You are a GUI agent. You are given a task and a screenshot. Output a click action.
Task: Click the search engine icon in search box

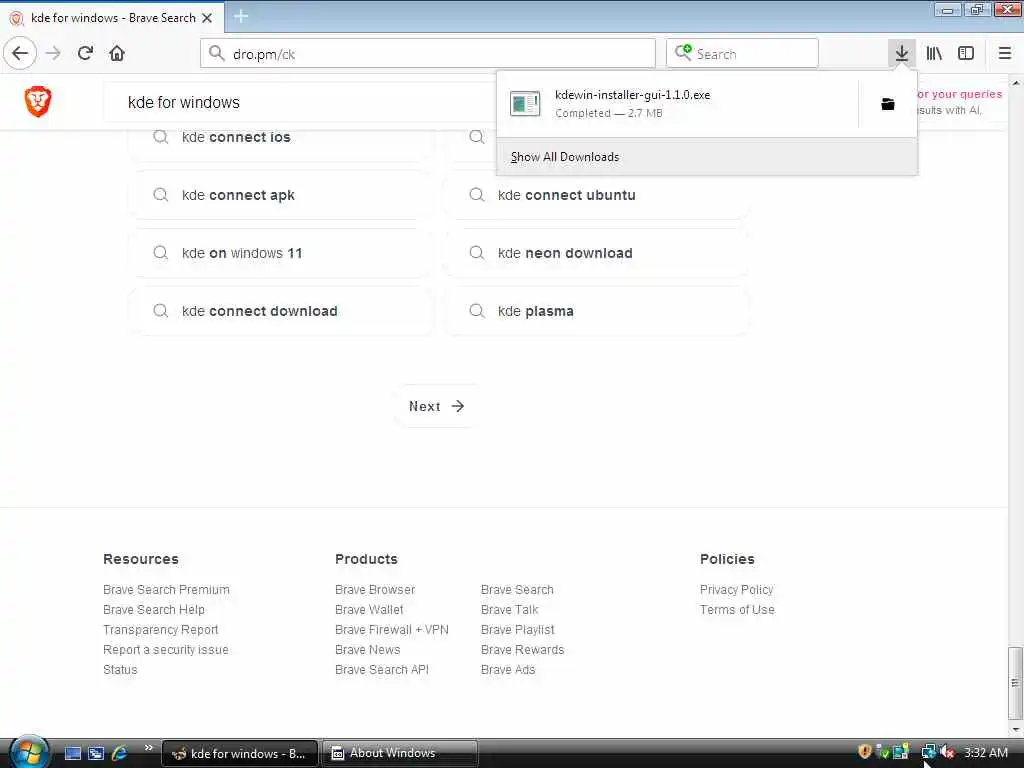click(x=683, y=52)
